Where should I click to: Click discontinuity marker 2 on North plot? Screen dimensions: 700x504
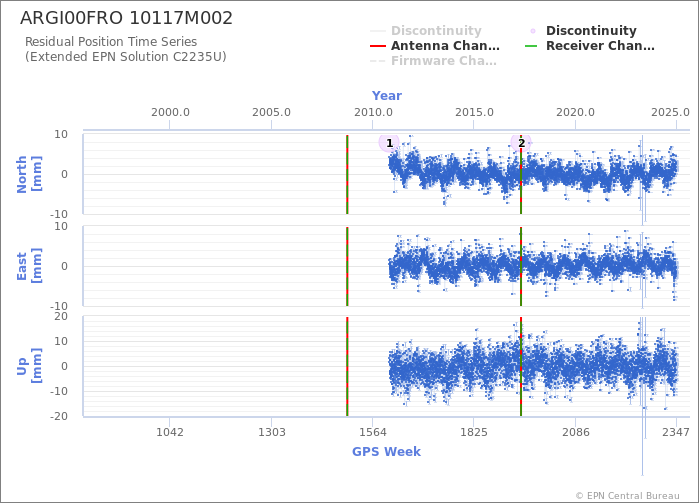click(521, 143)
